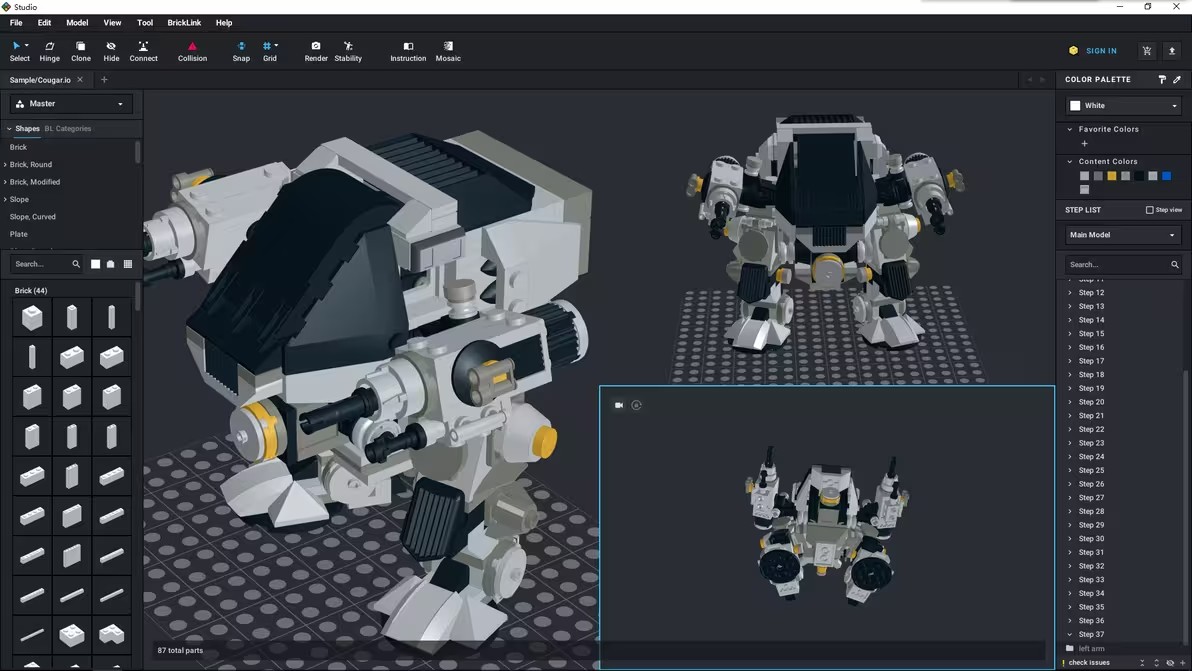Pick the Connect tool
Screen dimensions: 1192x671
tap(143, 52)
